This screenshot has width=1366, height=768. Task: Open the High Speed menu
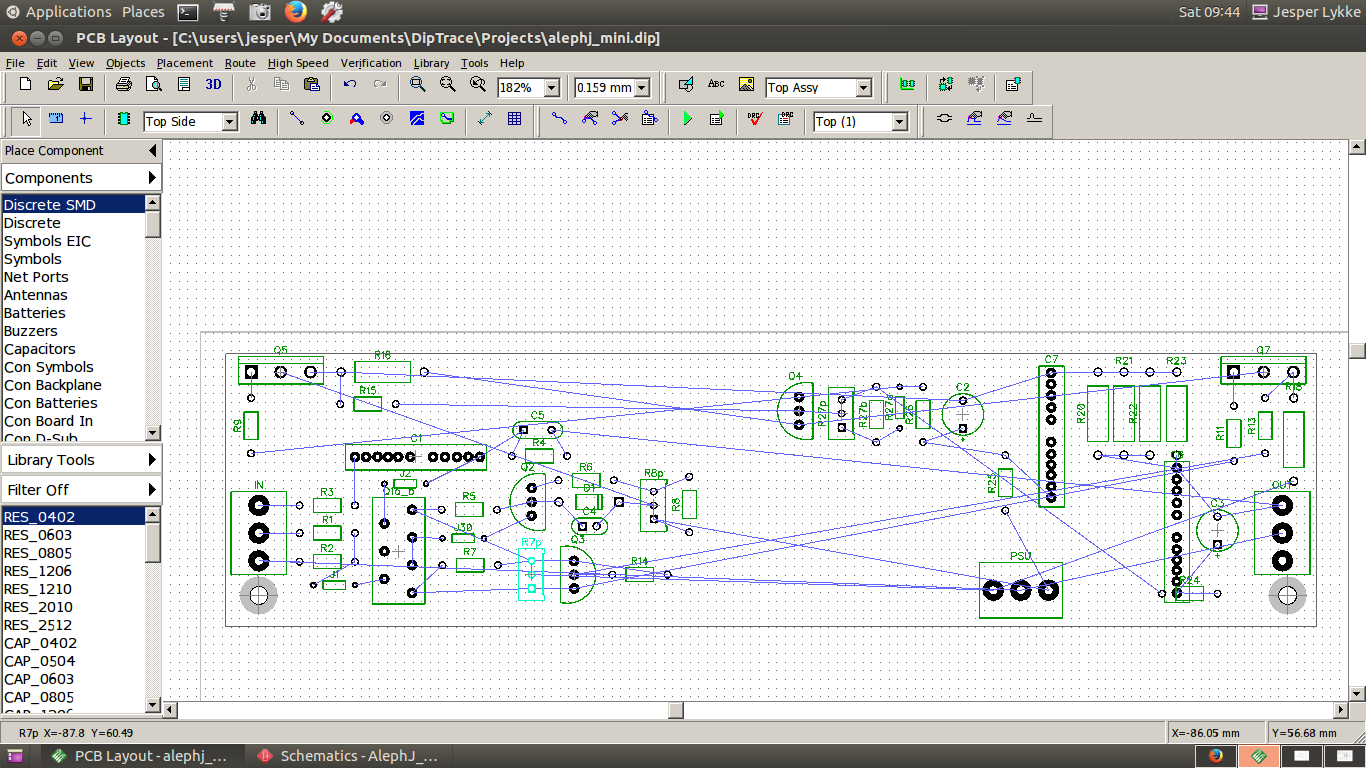click(298, 63)
